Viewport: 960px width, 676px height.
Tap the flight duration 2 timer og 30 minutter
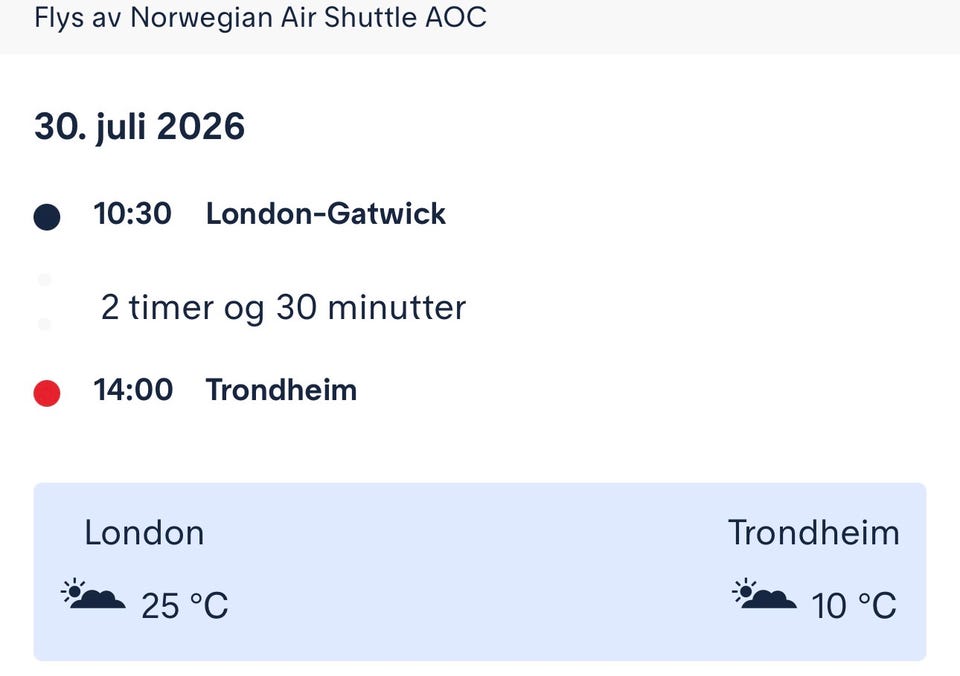tap(283, 308)
